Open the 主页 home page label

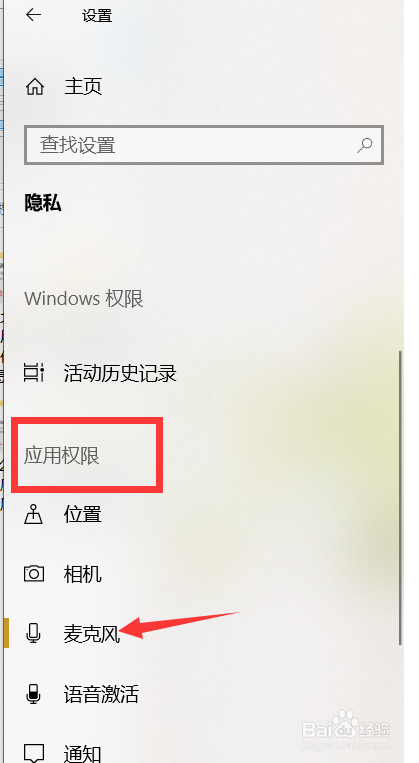(83, 87)
